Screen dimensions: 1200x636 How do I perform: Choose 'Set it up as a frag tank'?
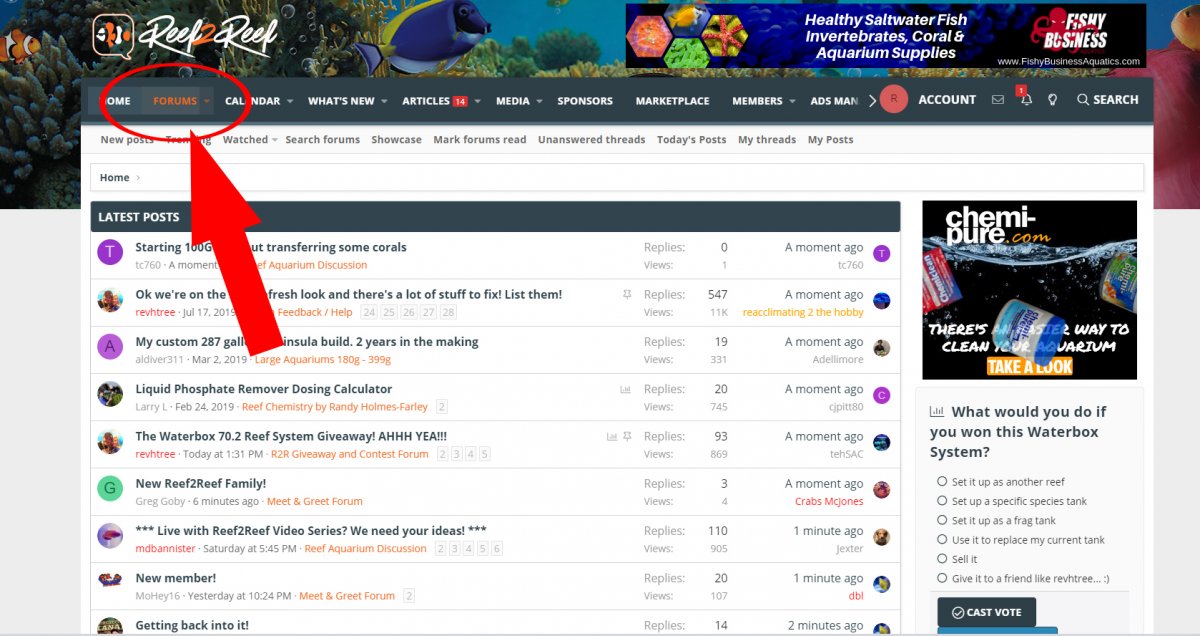click(x=942, y=520)
